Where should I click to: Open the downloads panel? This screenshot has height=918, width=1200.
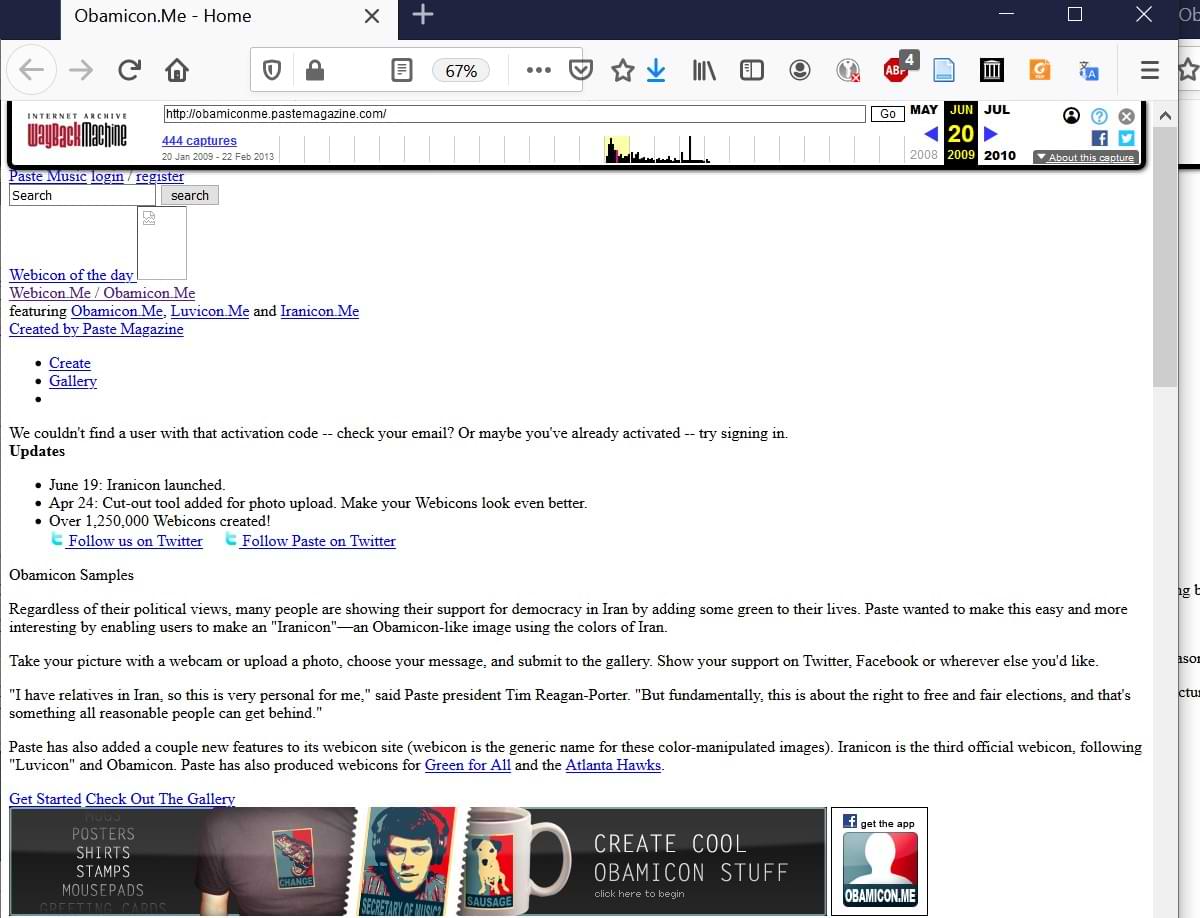pyautogui.click(x=656, y=70)
